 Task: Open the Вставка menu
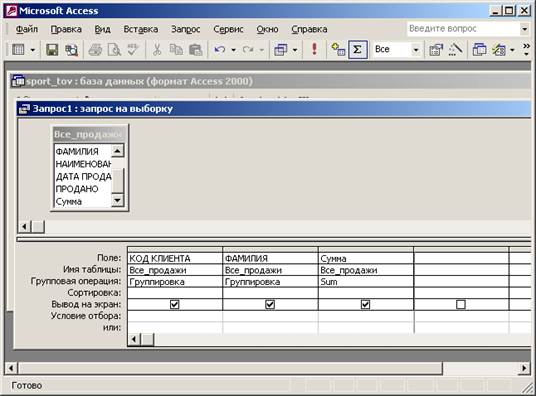pos(141,29)
